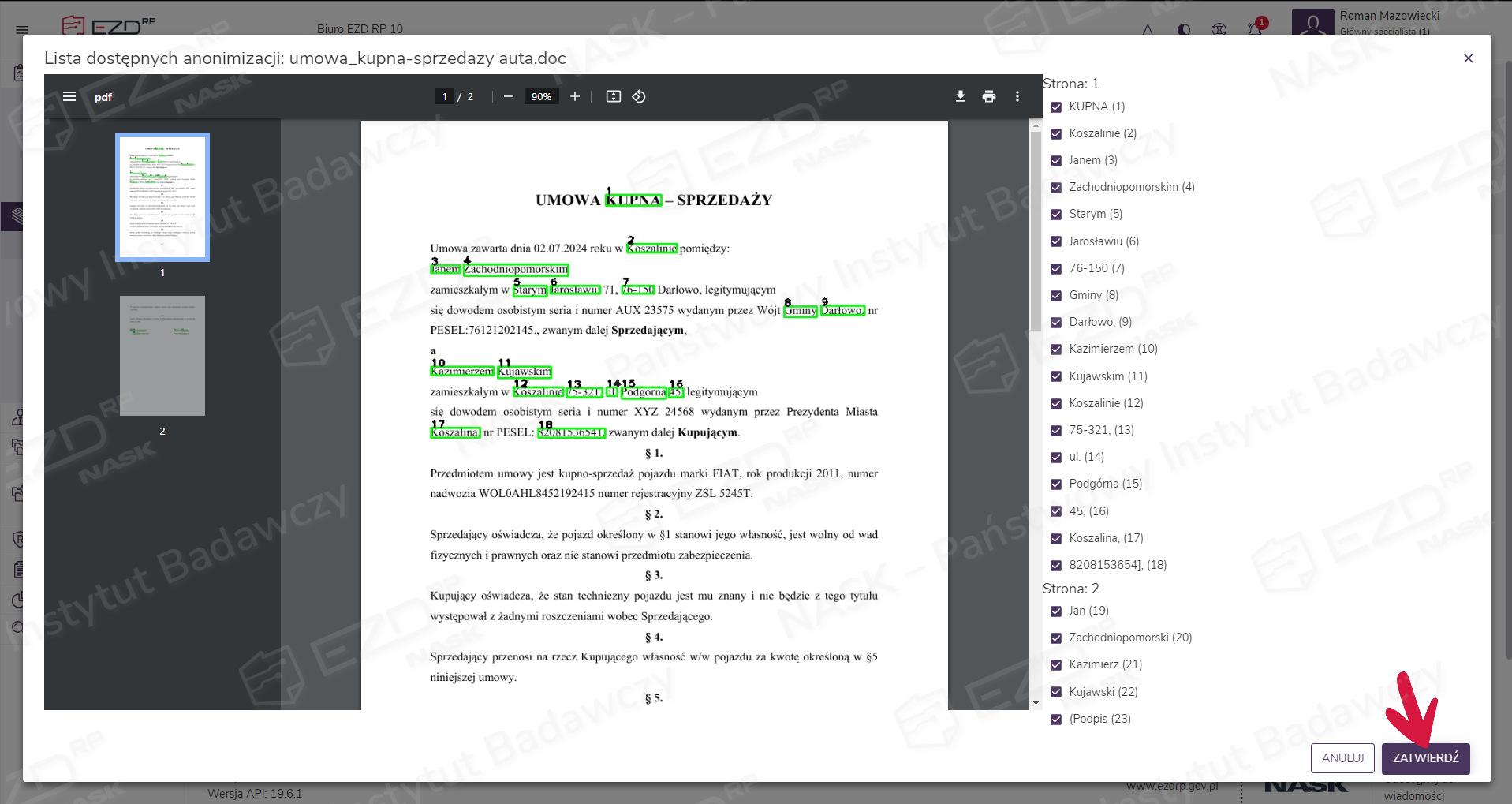Image resolution: width=1512 pixels, height=804 pixels.
Task: Download the PDF using the download icon
Action: (961, 96)
